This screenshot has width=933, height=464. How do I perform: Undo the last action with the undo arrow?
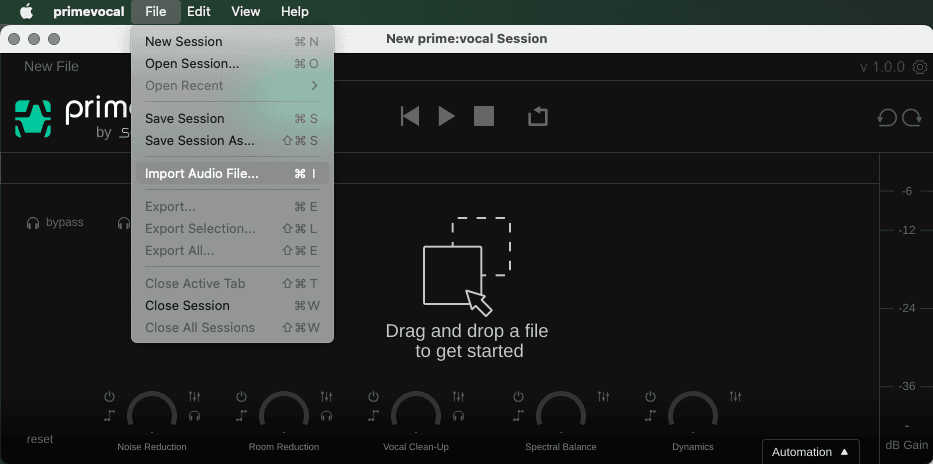coord(887,118)
